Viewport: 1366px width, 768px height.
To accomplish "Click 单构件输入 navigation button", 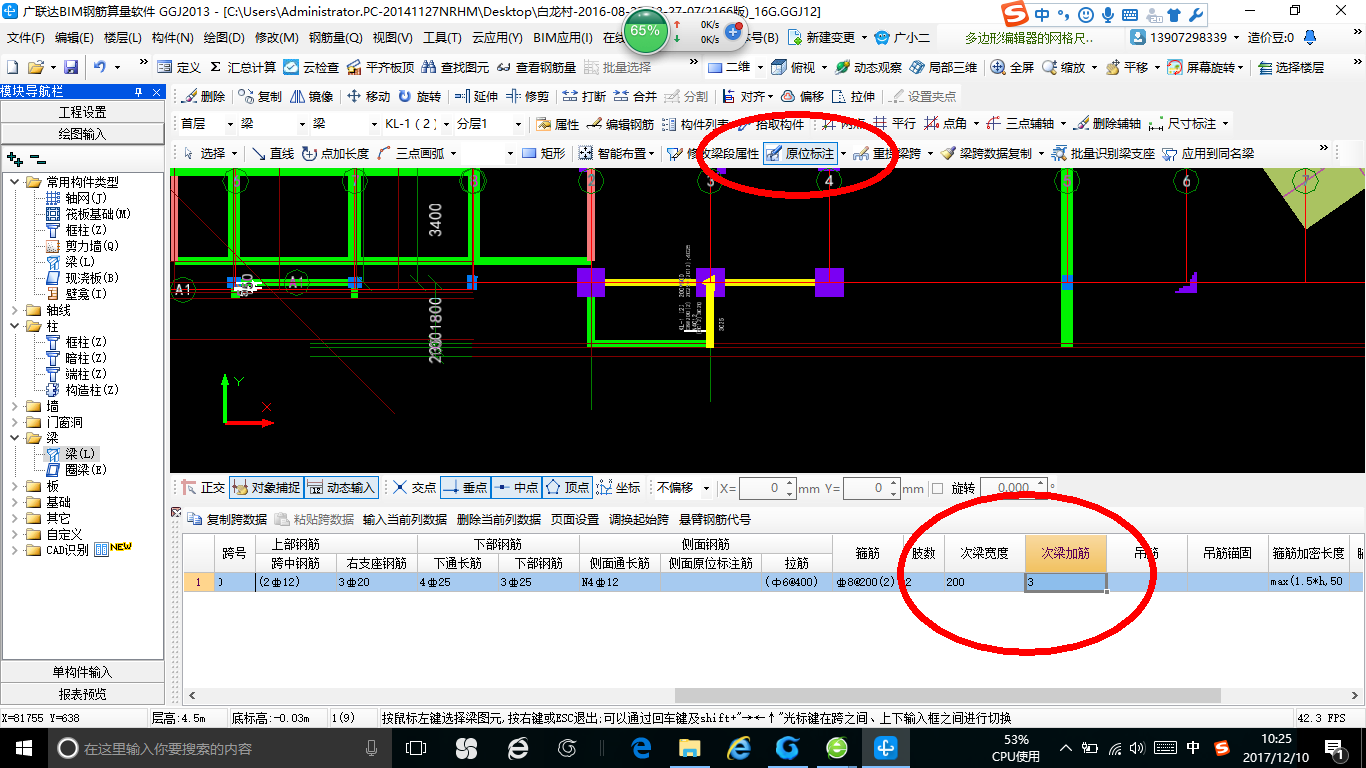I will [82, 672].
